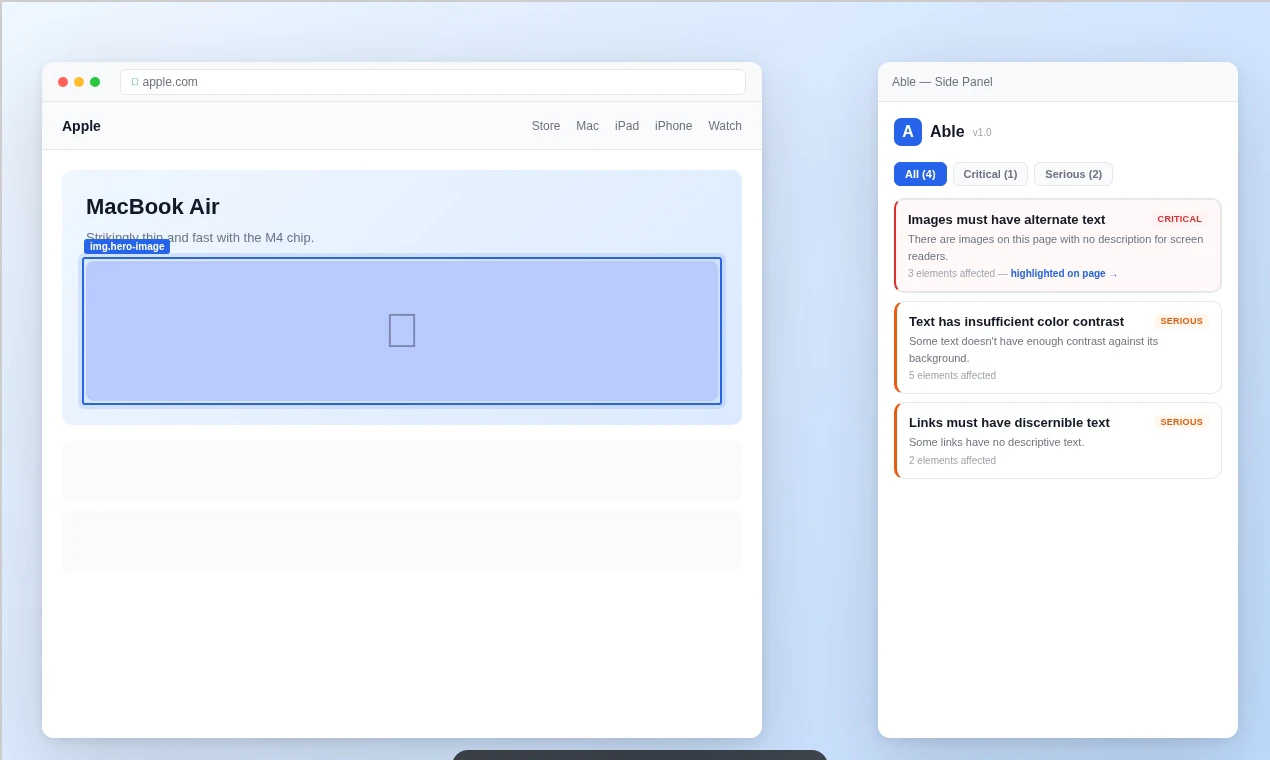Click the v1.0 version label
Screen dimensions: 1270x760
pos(982,132)
